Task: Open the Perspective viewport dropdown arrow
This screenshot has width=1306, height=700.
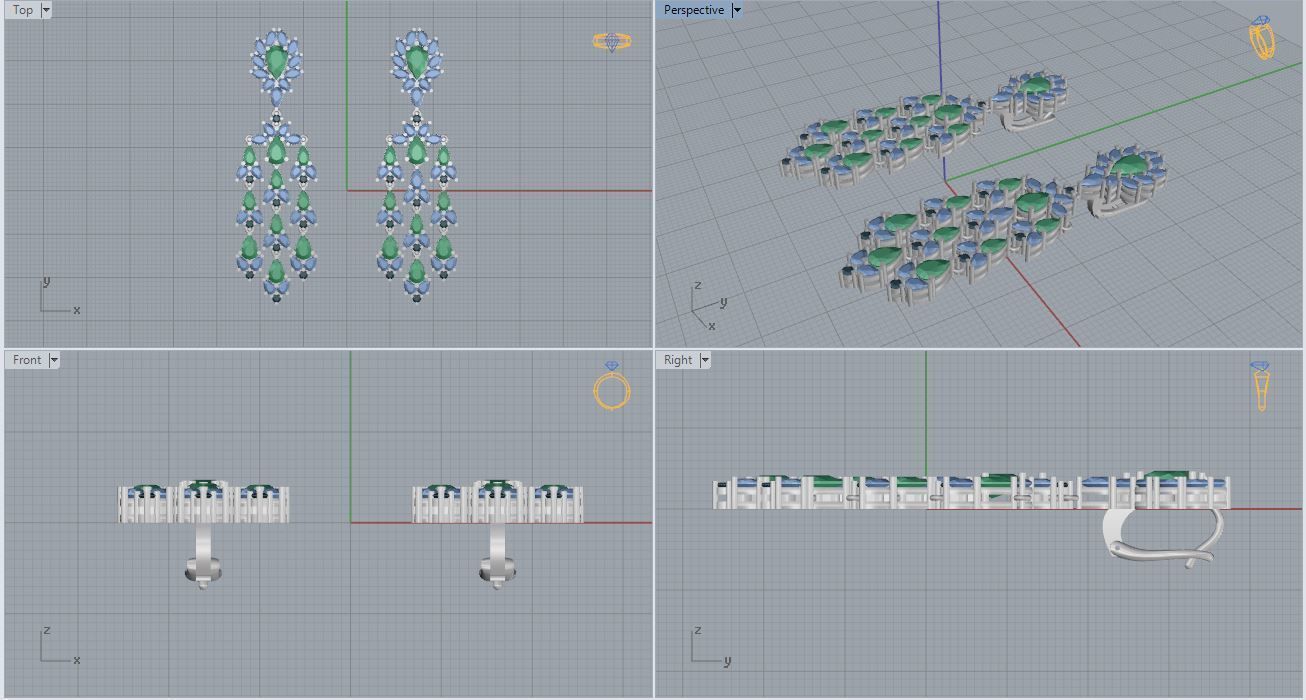Action: point(737,10)
